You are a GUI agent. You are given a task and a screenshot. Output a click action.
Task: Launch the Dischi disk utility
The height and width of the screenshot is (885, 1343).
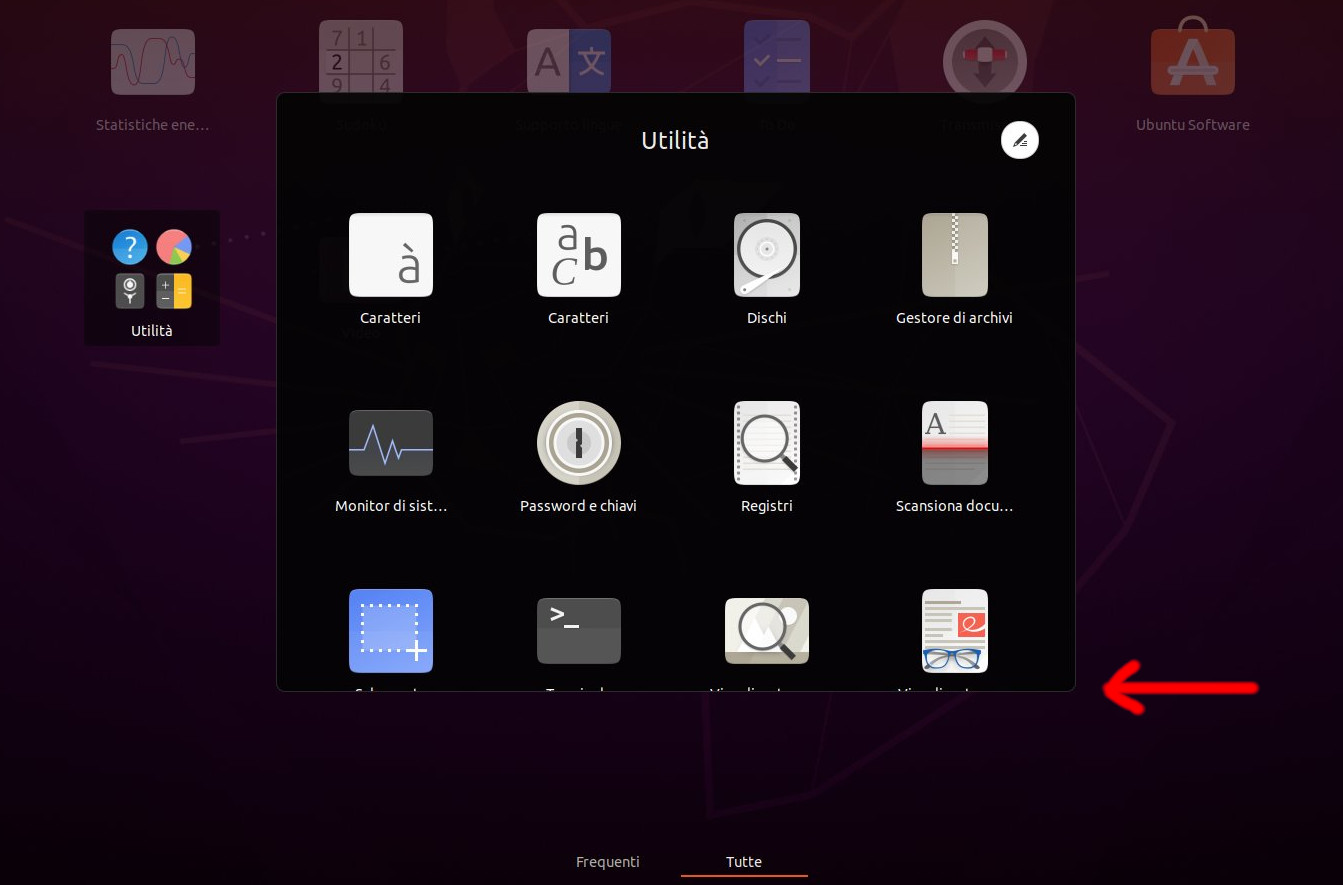coord(767,255)
